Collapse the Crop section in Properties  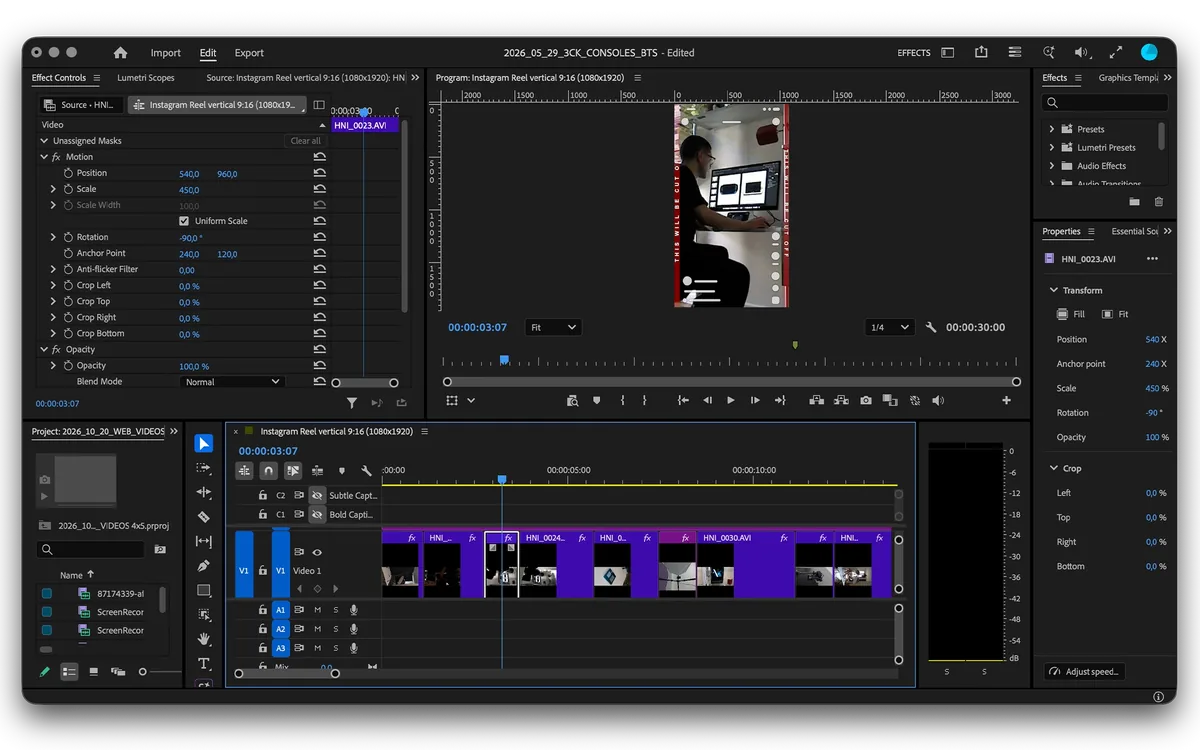click(1053, 468)
